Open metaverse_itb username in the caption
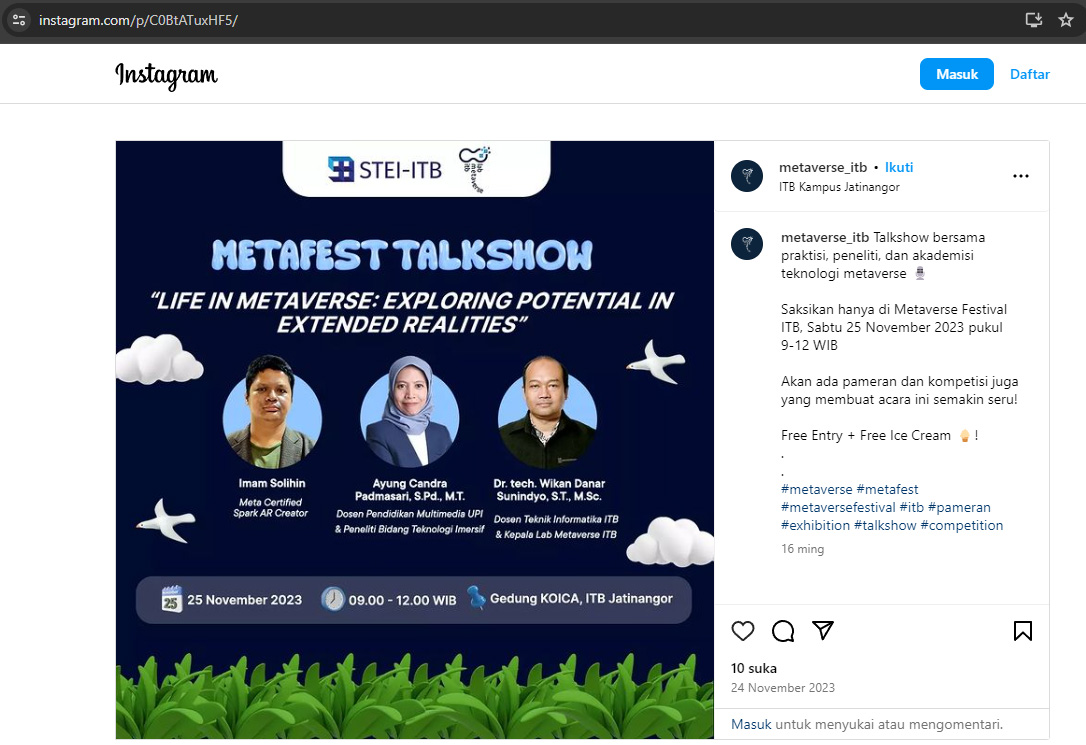The height and width of the screenshot is (745, 1086). [x=825, y=237]
